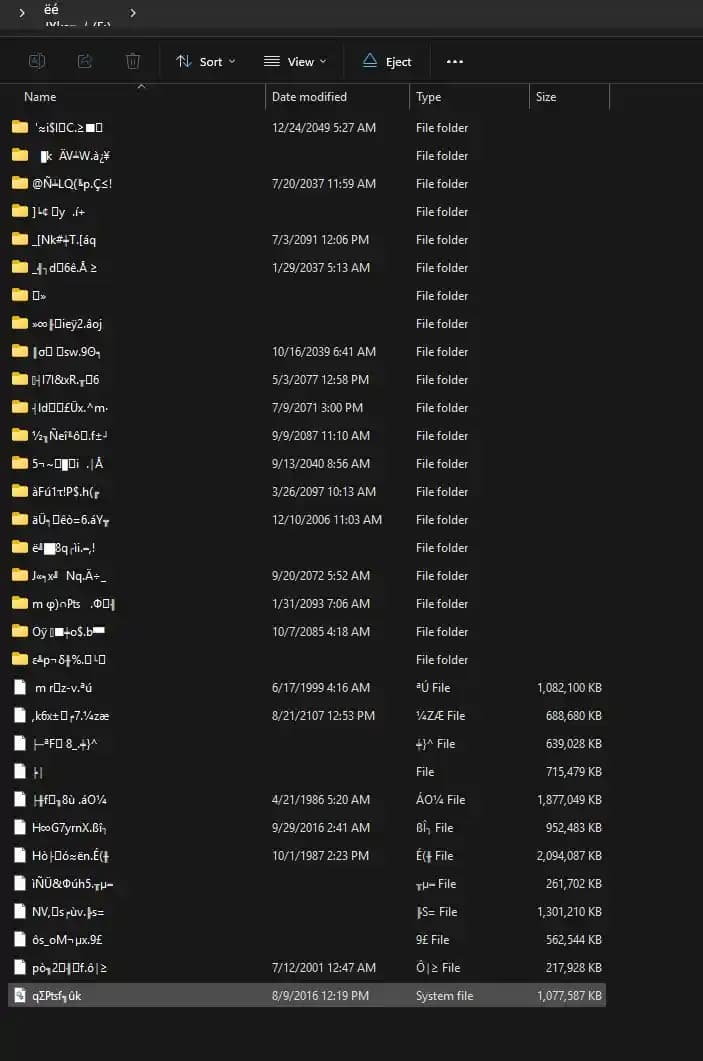The image size is (703, 1061).
Task: Click the Size column header
Action: coord(546,97)
